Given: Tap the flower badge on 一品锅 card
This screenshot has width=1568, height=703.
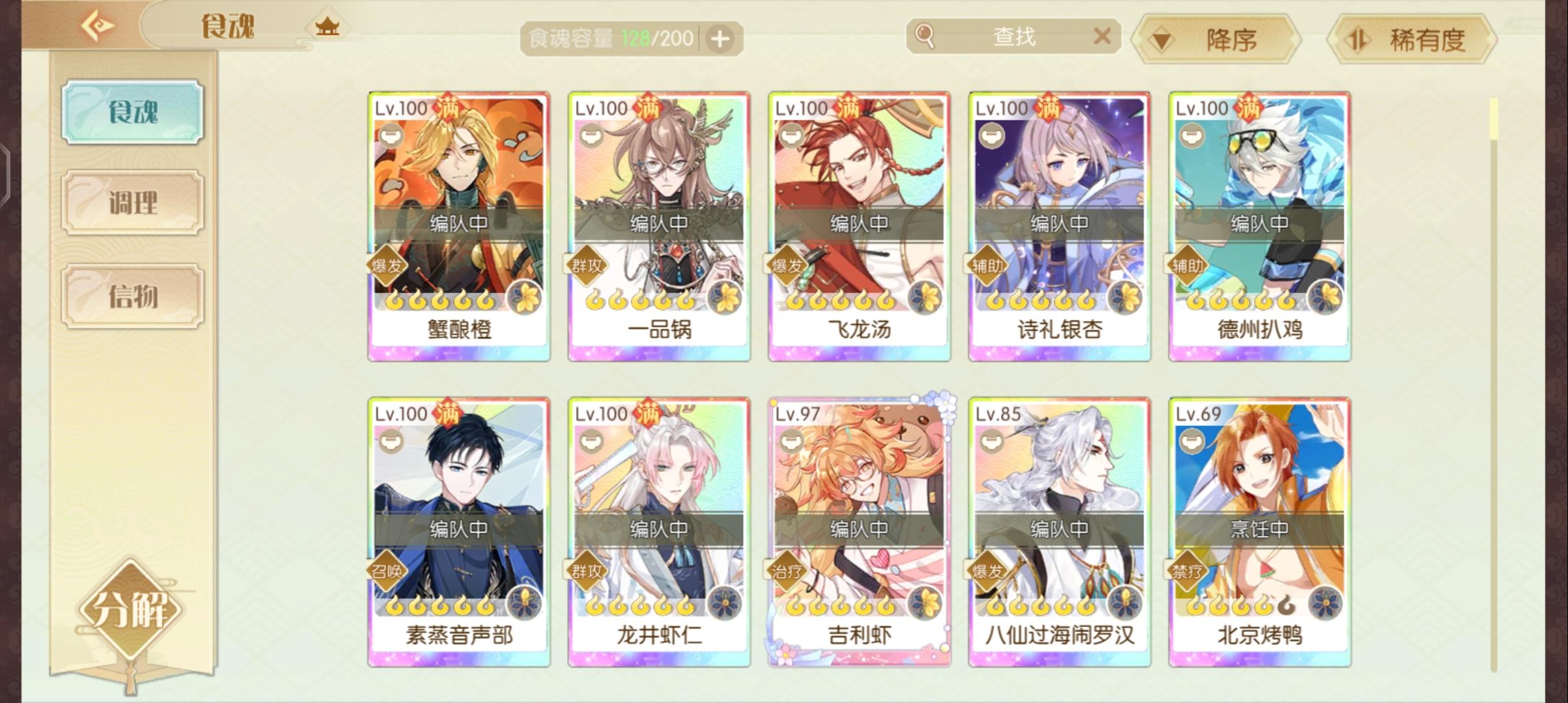Looking at the screenshot, I should pos(725,299).
